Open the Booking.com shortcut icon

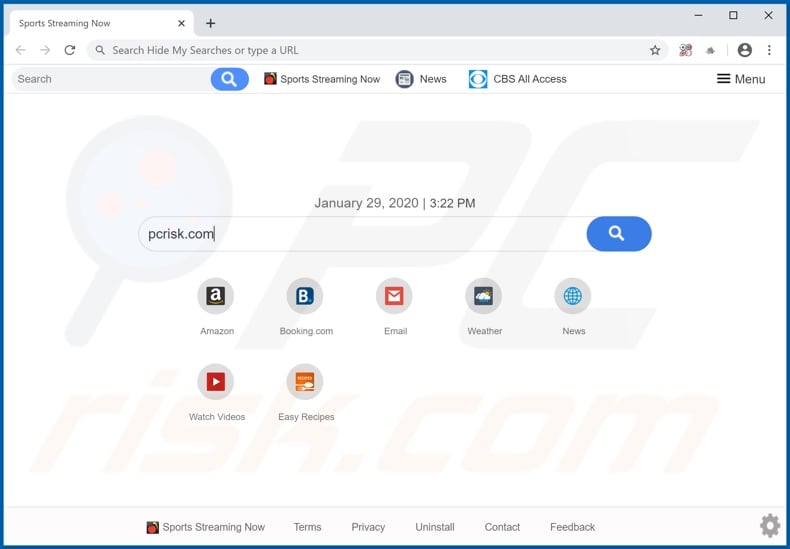(305, 296)
